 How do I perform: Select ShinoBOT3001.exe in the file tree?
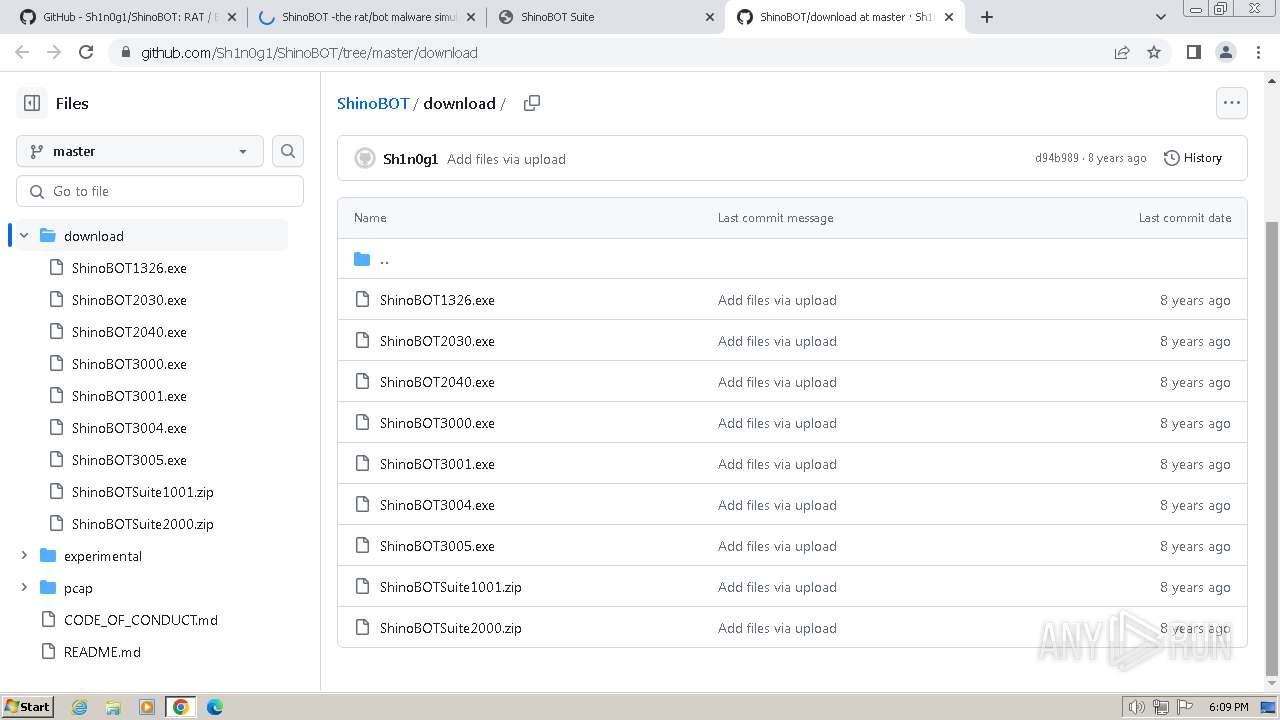pyautogui.click(x=129, y=396)
